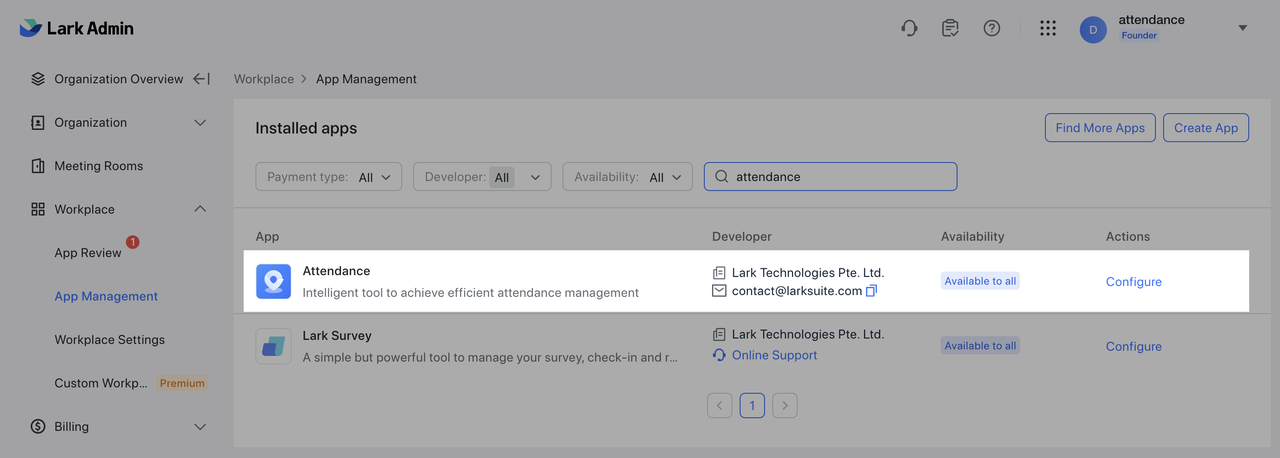Viewport: 1280px width, 458px height.
Task: Collapse the sidebar with the arrow icon
Action: (201, 79)
